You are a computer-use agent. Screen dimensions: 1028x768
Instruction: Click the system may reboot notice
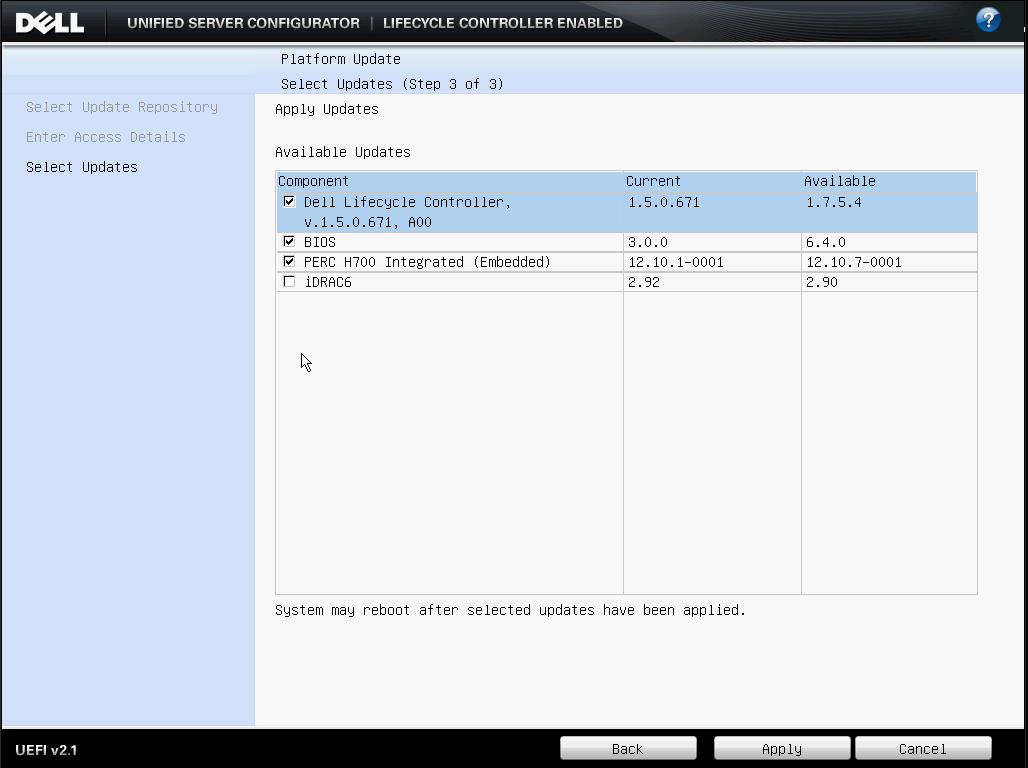[511, 610]
